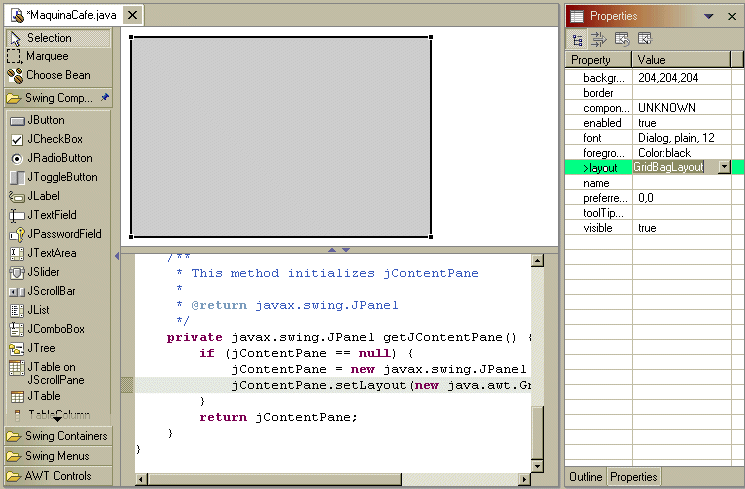Click Restore Default Value properties icon
Image resolution: width=745 pixels, height=489 pixels.
click(x=622, y=39)
